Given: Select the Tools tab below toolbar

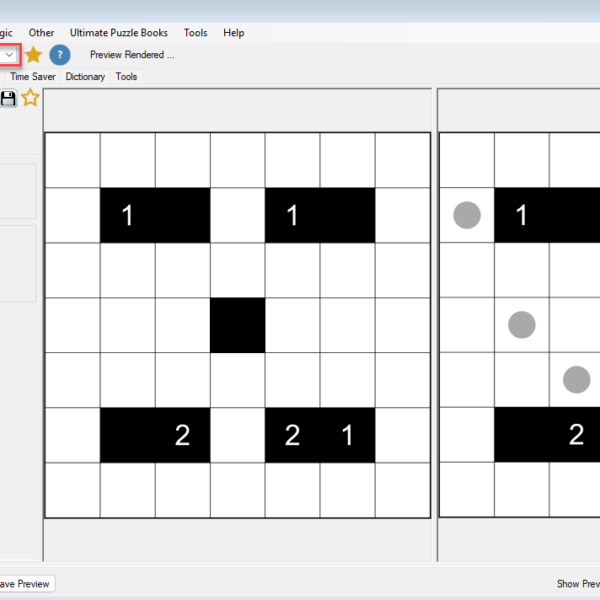Looking at the screenshot, I should (x=126, y=76).
